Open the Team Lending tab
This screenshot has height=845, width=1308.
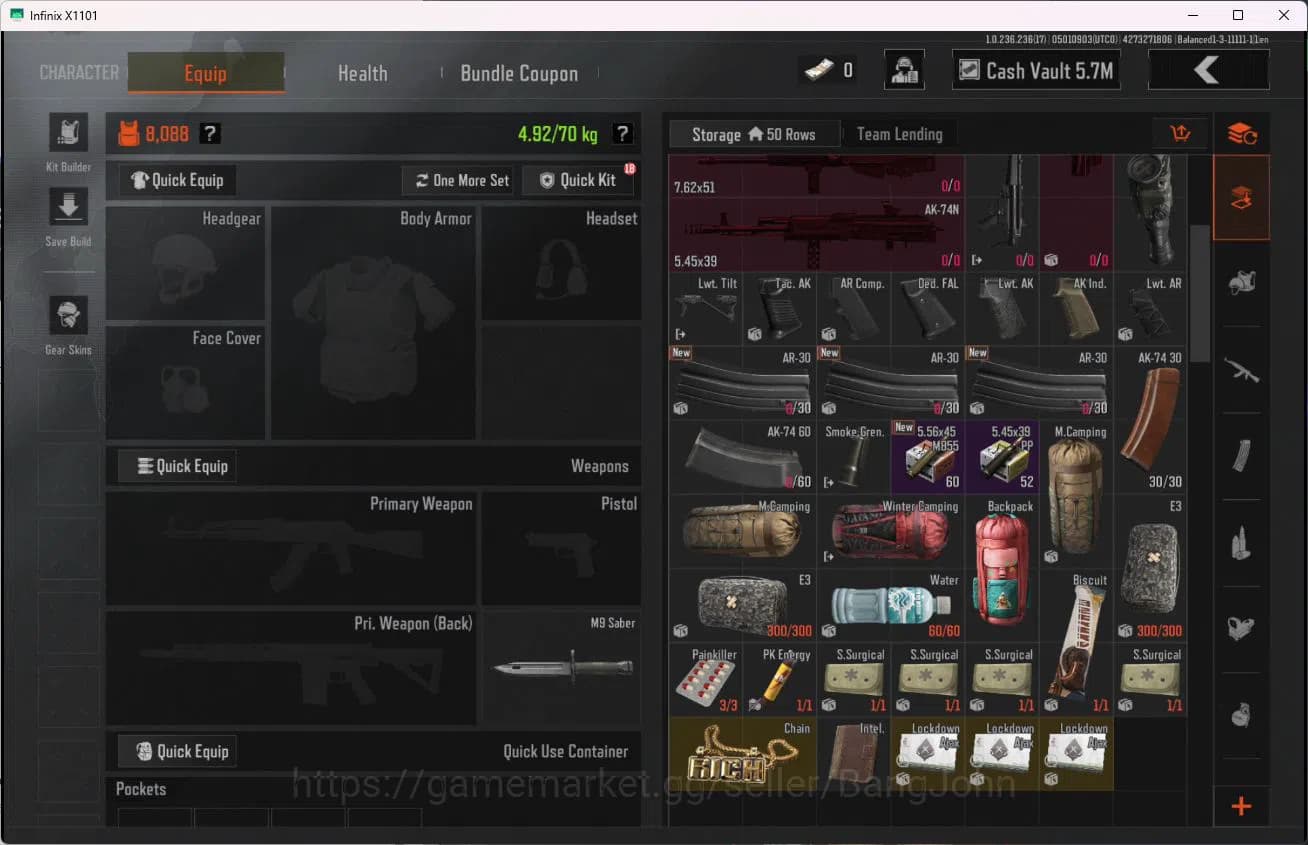[x=900, y=134]
